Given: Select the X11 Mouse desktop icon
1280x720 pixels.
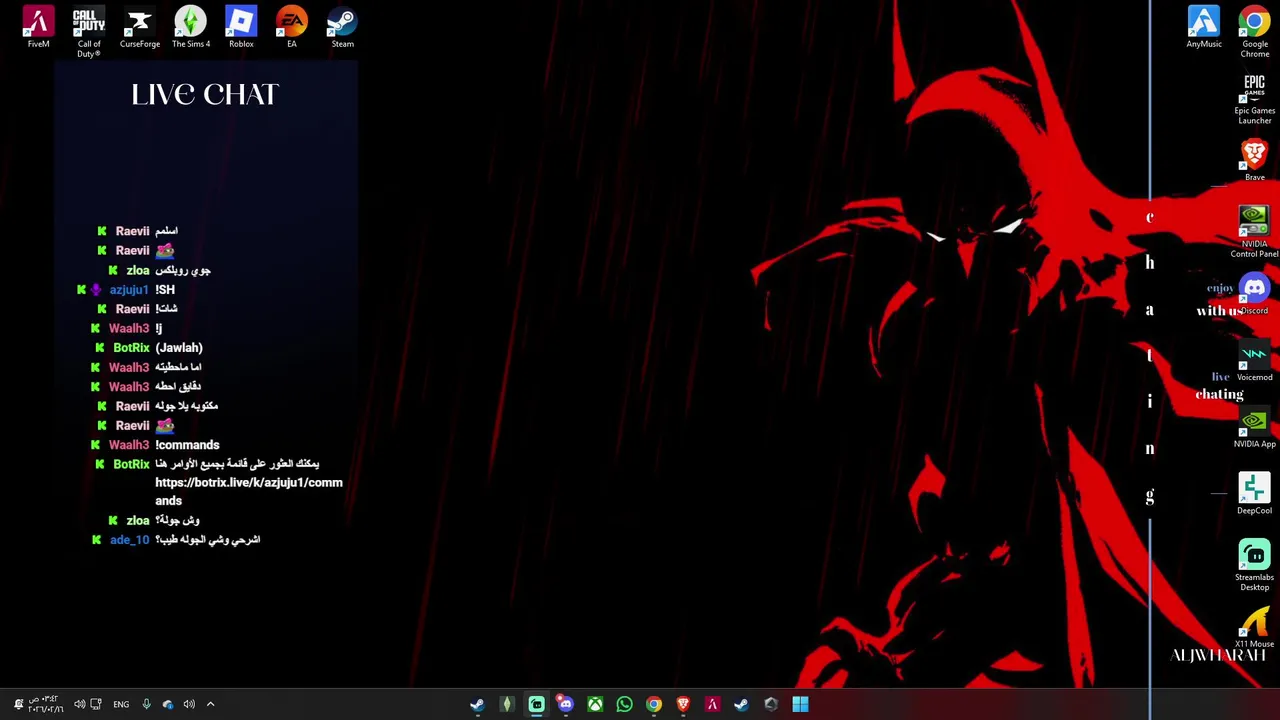Looking at the screenshot, I should tap(1254, 628).
